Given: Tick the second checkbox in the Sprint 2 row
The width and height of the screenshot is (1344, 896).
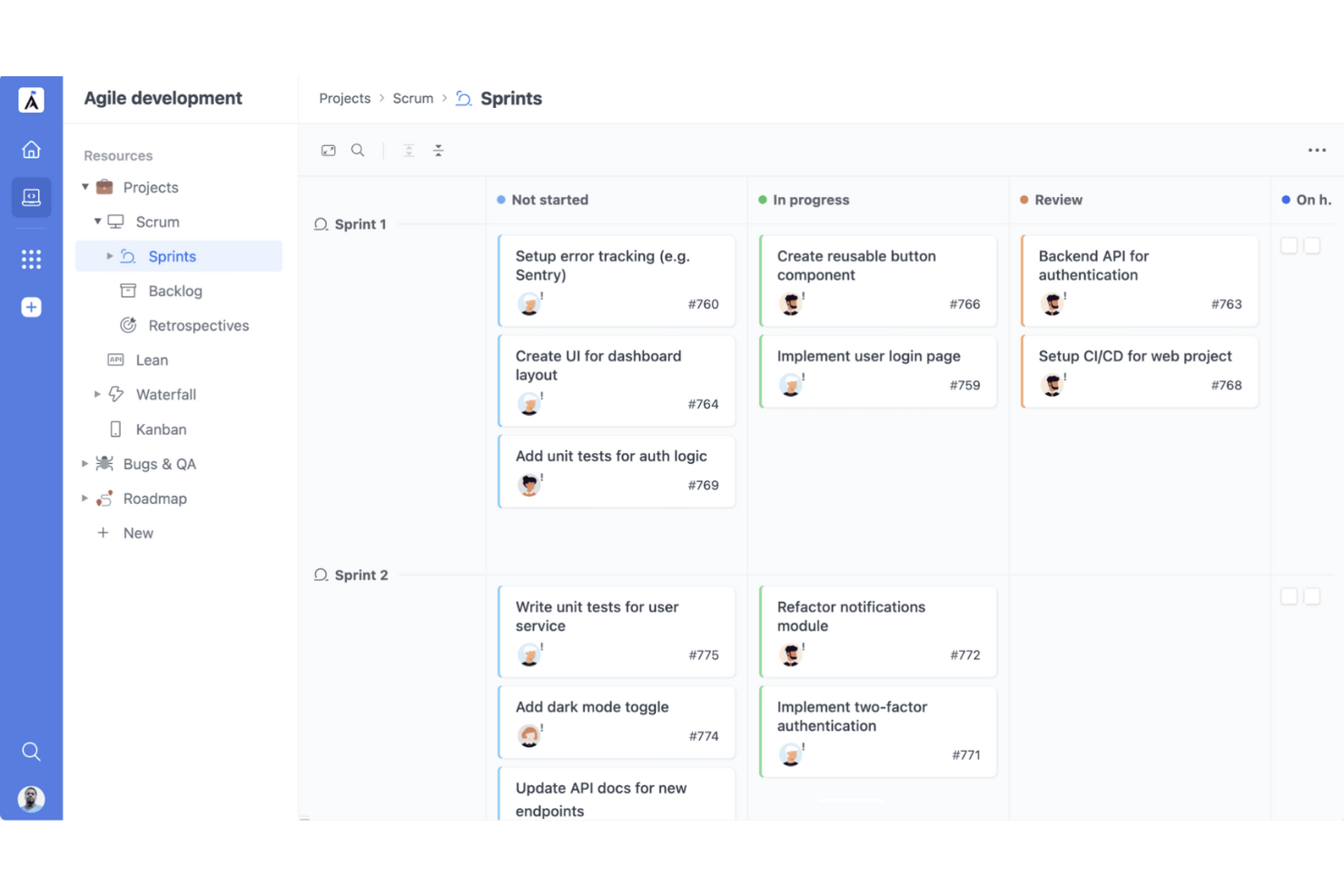Looking at the screenshot, I should pyautogui.click(x=1311, y=596).
